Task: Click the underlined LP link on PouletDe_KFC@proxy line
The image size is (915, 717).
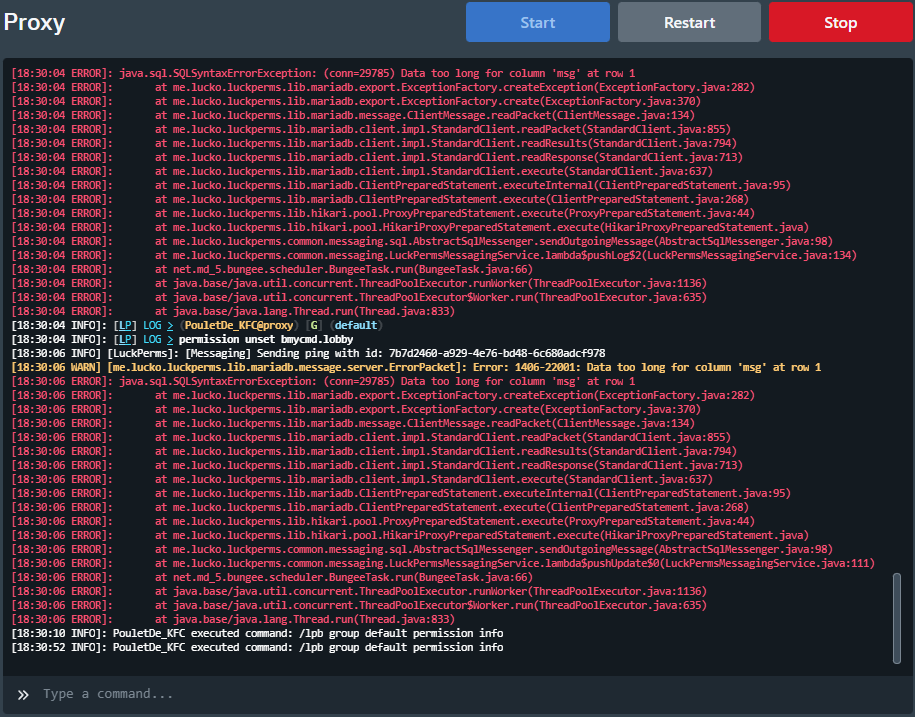Action: pyautogui.click(x=125, y=325)
